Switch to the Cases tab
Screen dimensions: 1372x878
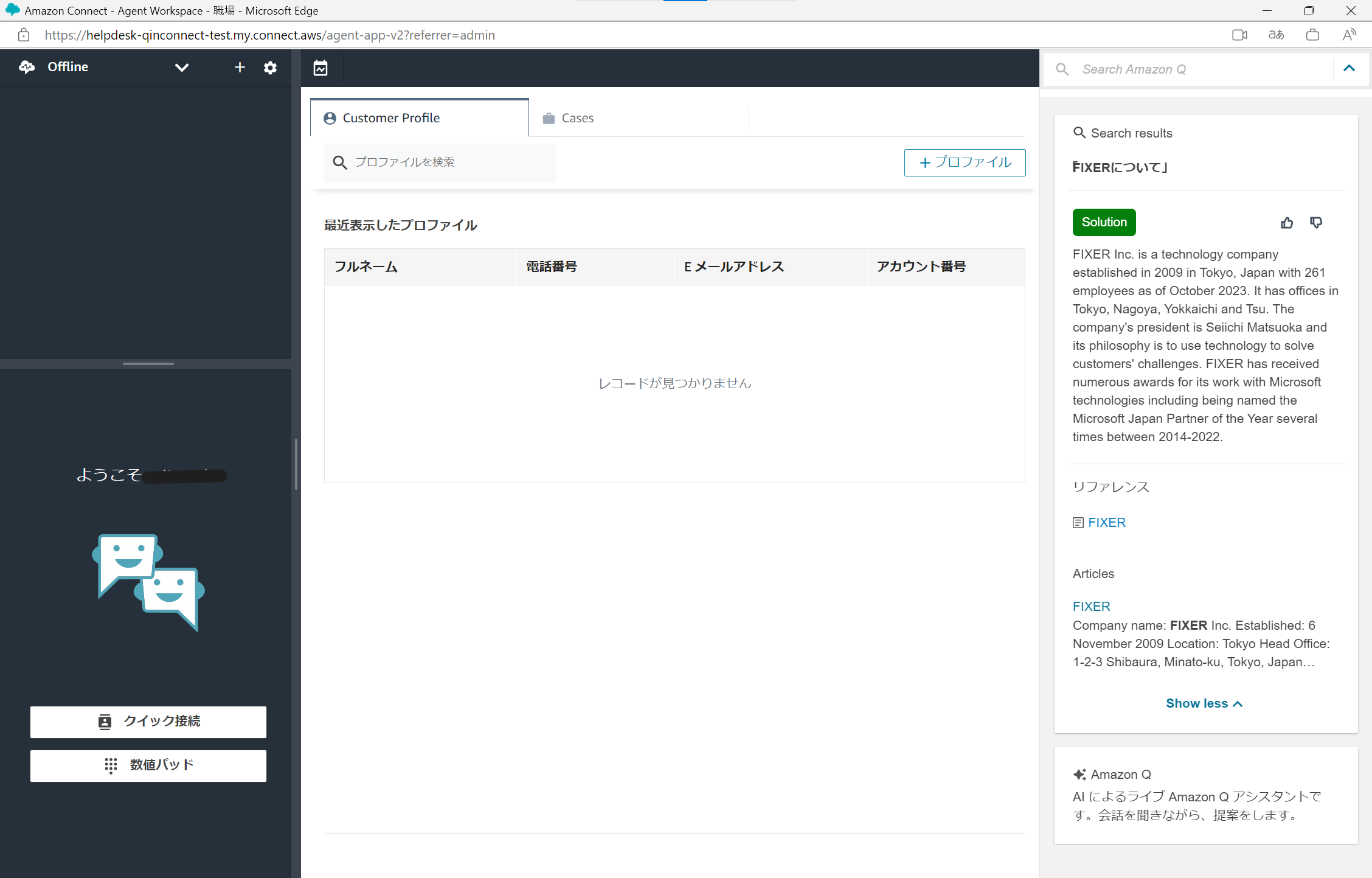[x=639, y=118]
